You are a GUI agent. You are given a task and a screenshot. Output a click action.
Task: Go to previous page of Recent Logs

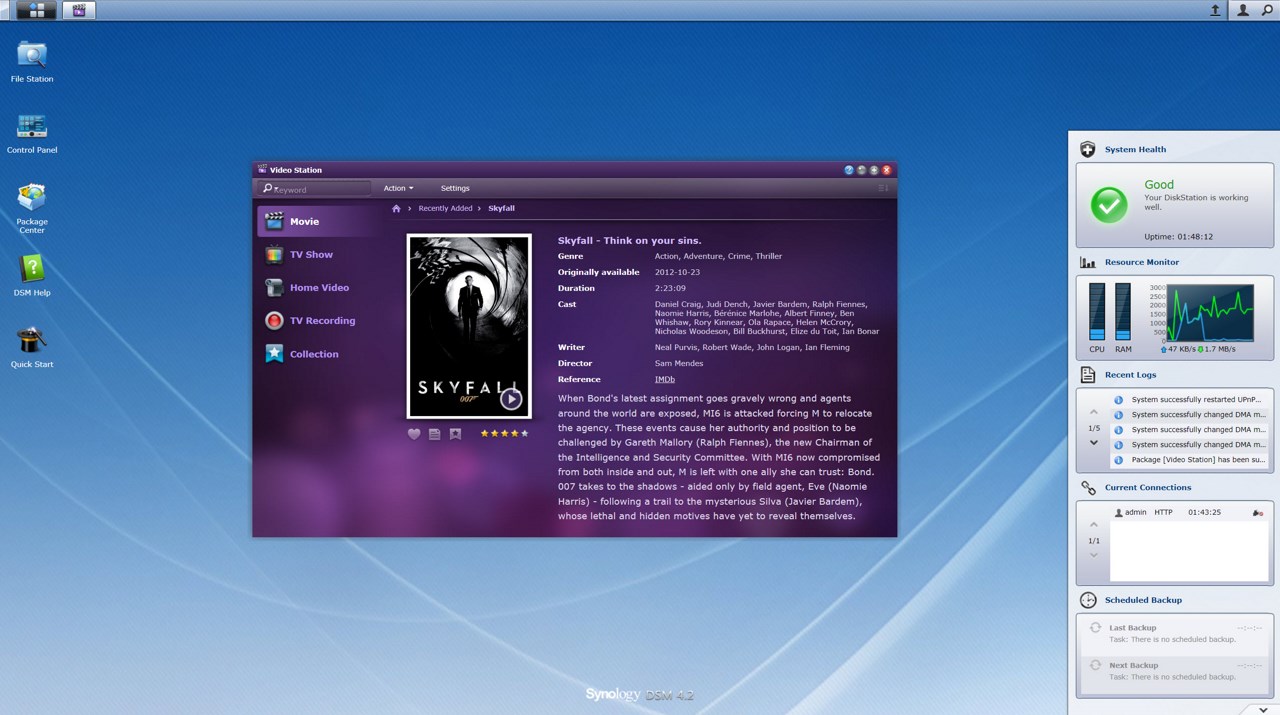[1094, 413]
